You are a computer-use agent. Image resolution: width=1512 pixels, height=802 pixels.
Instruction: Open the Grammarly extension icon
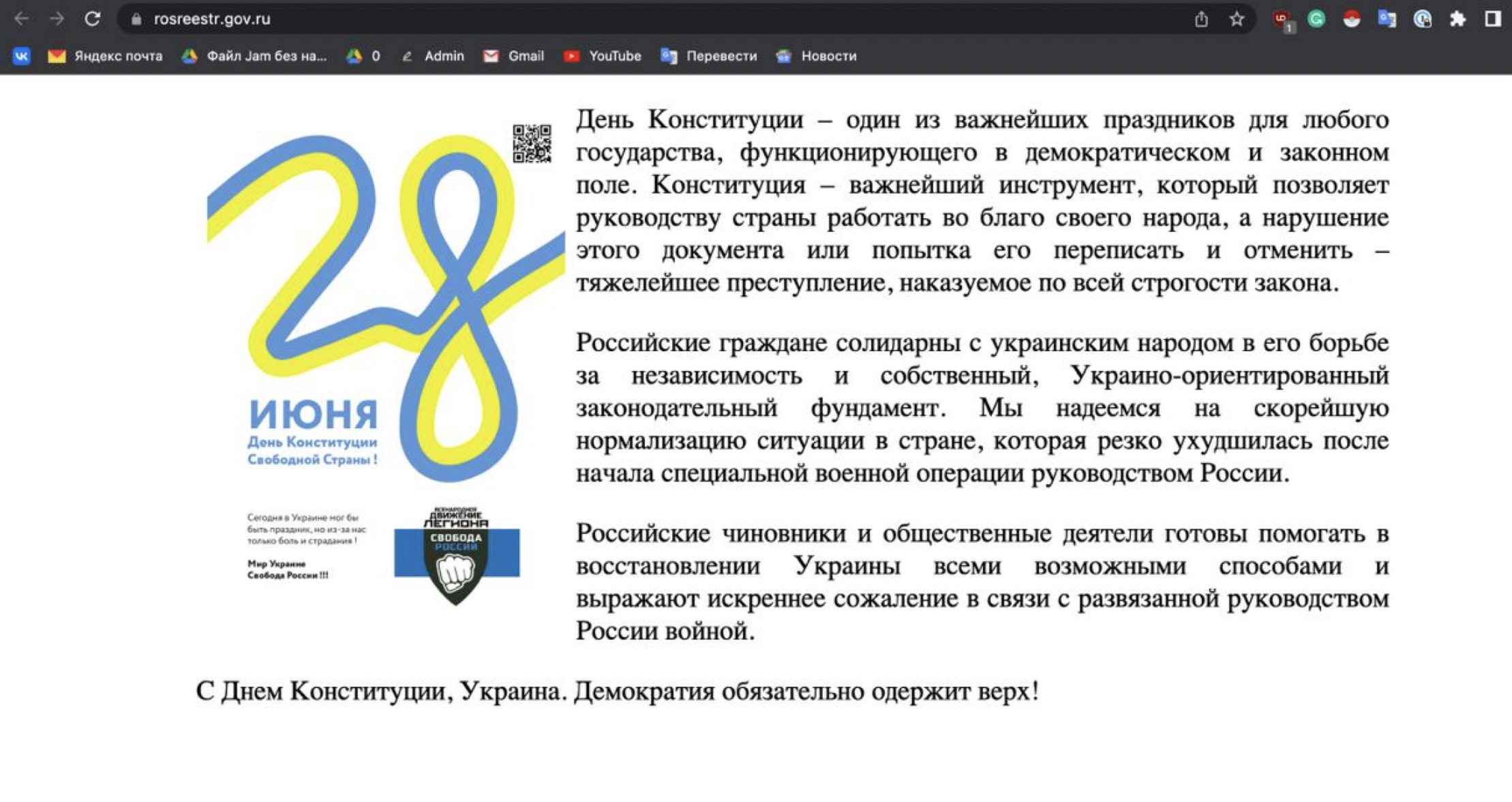tap(1316, 19)
